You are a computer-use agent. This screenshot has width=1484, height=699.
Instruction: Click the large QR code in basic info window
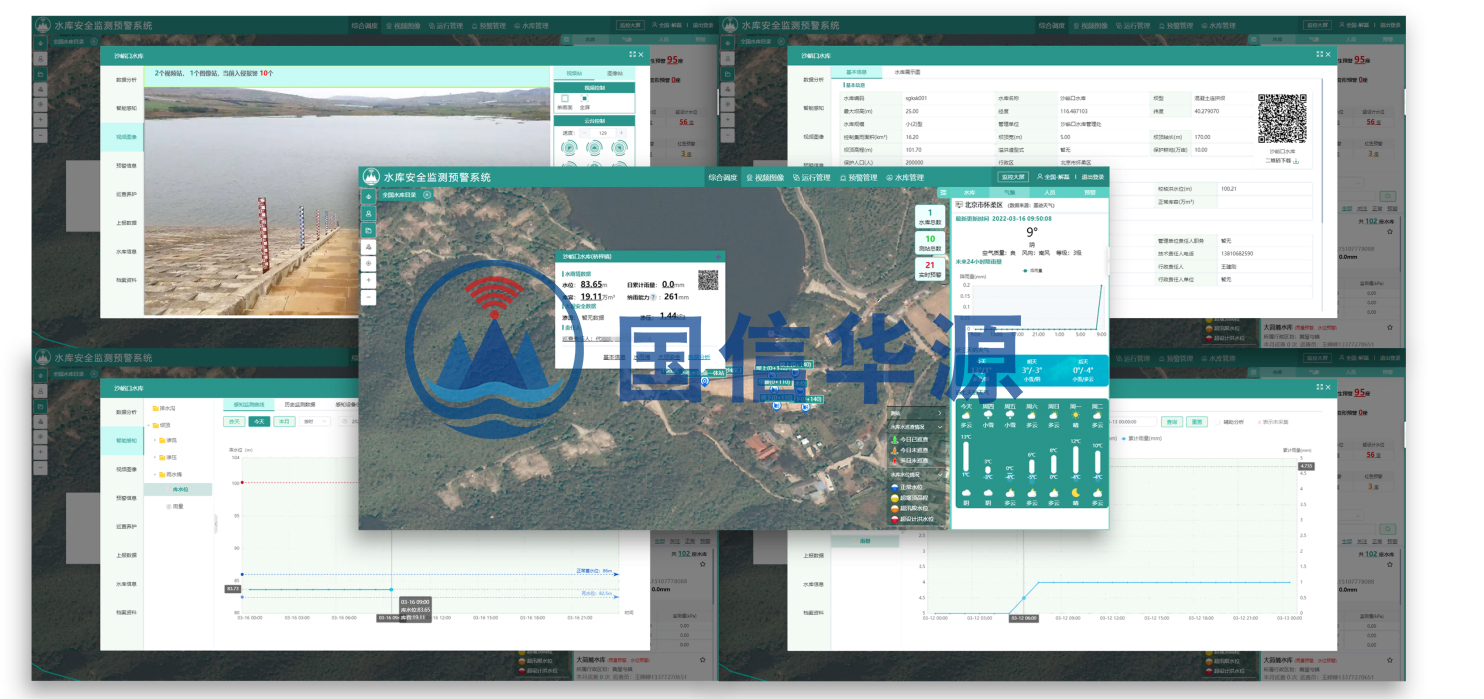click(x=1282, y=119)
